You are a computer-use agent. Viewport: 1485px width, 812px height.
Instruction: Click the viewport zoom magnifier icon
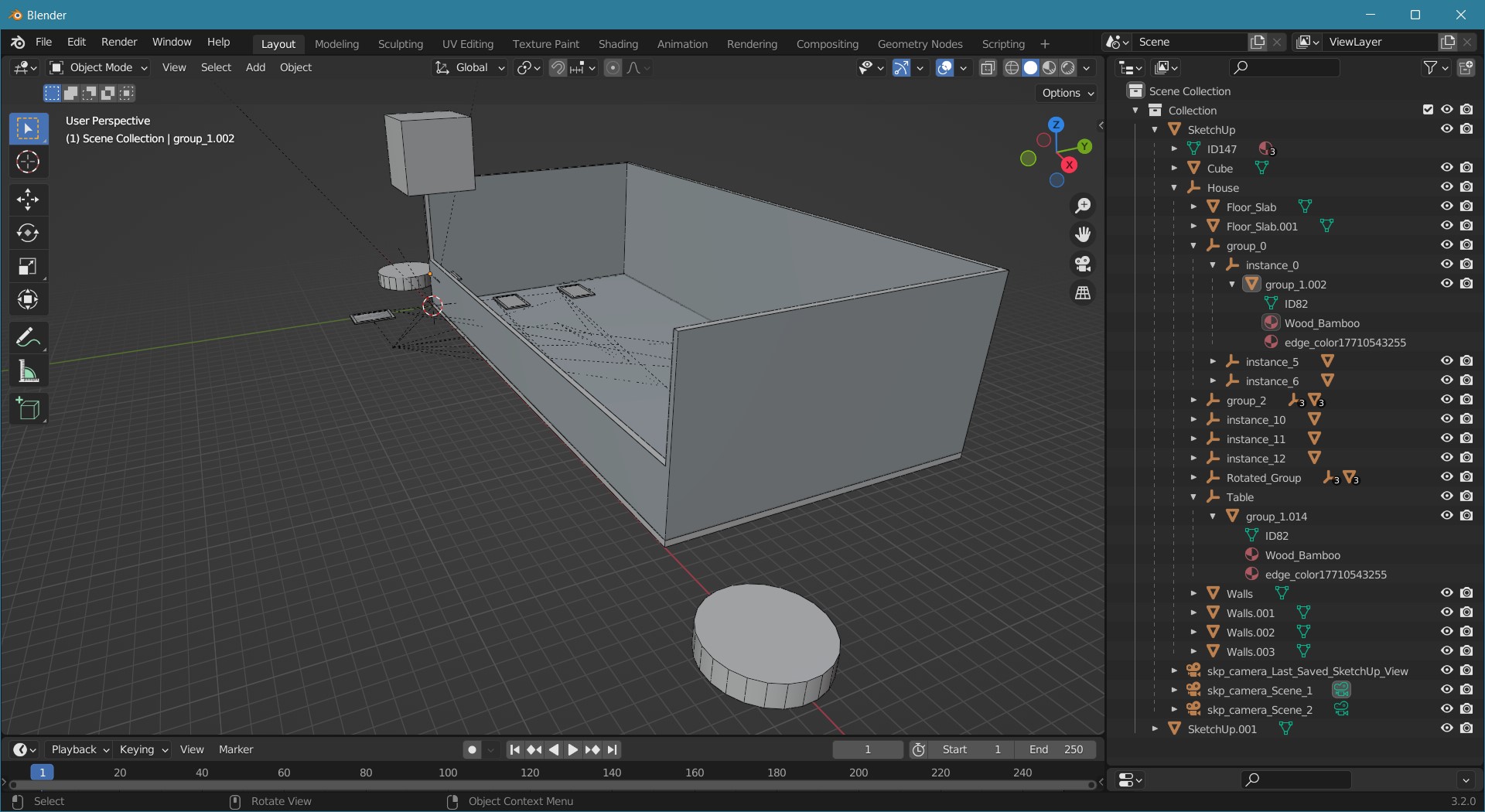click(x=1083, y=206)
